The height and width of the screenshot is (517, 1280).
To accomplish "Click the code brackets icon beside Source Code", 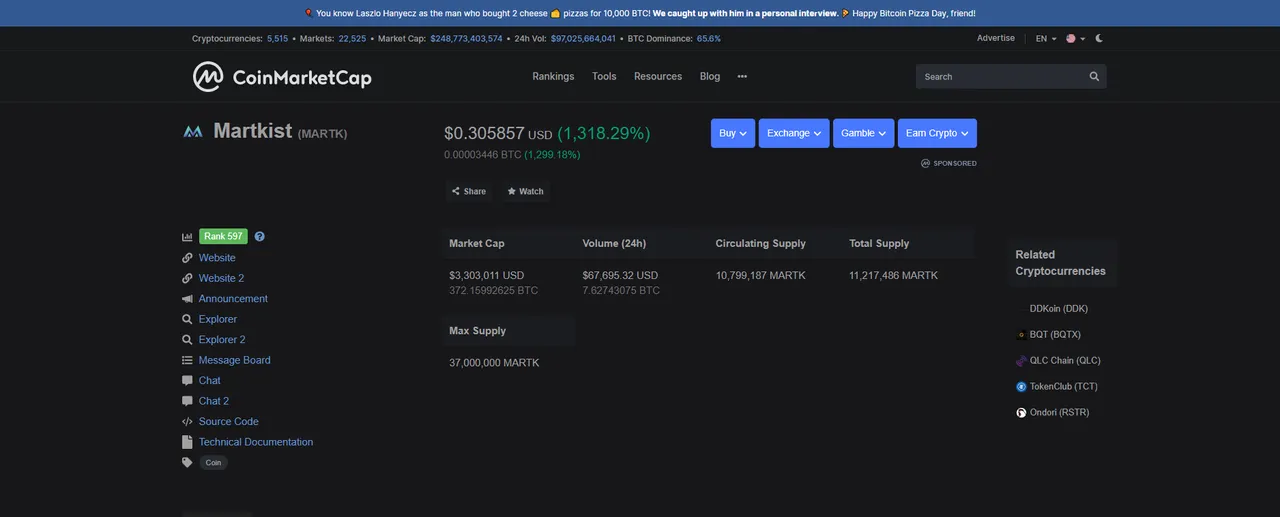I will [187, 422].
